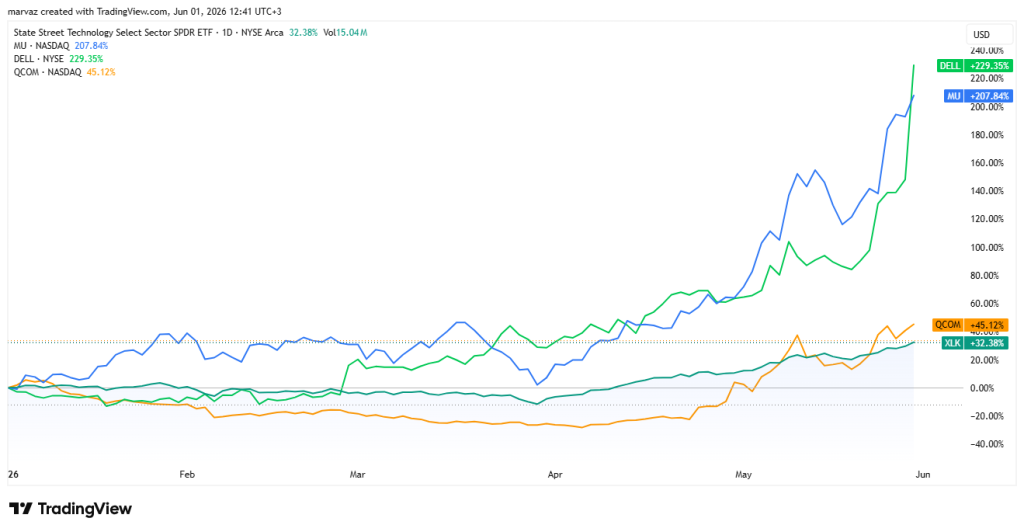The height and width of the screenshot is (532, 1024).
Task: Click the DELL · NYSE legend entry
Action: click(x=39, y=59)
